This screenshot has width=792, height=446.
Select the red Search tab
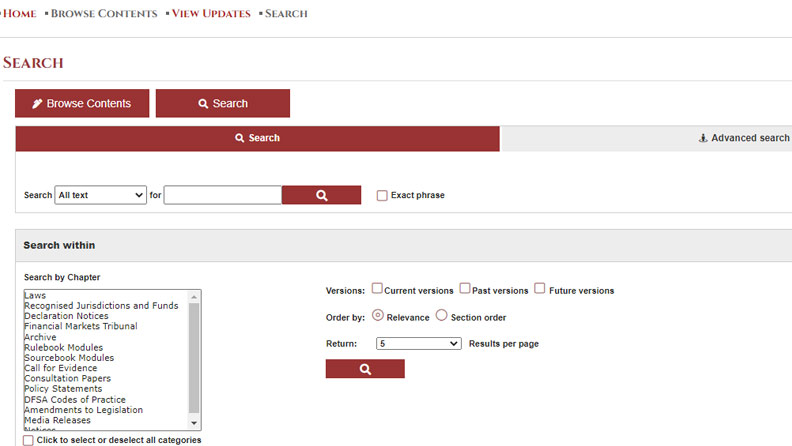coord(257,138)
